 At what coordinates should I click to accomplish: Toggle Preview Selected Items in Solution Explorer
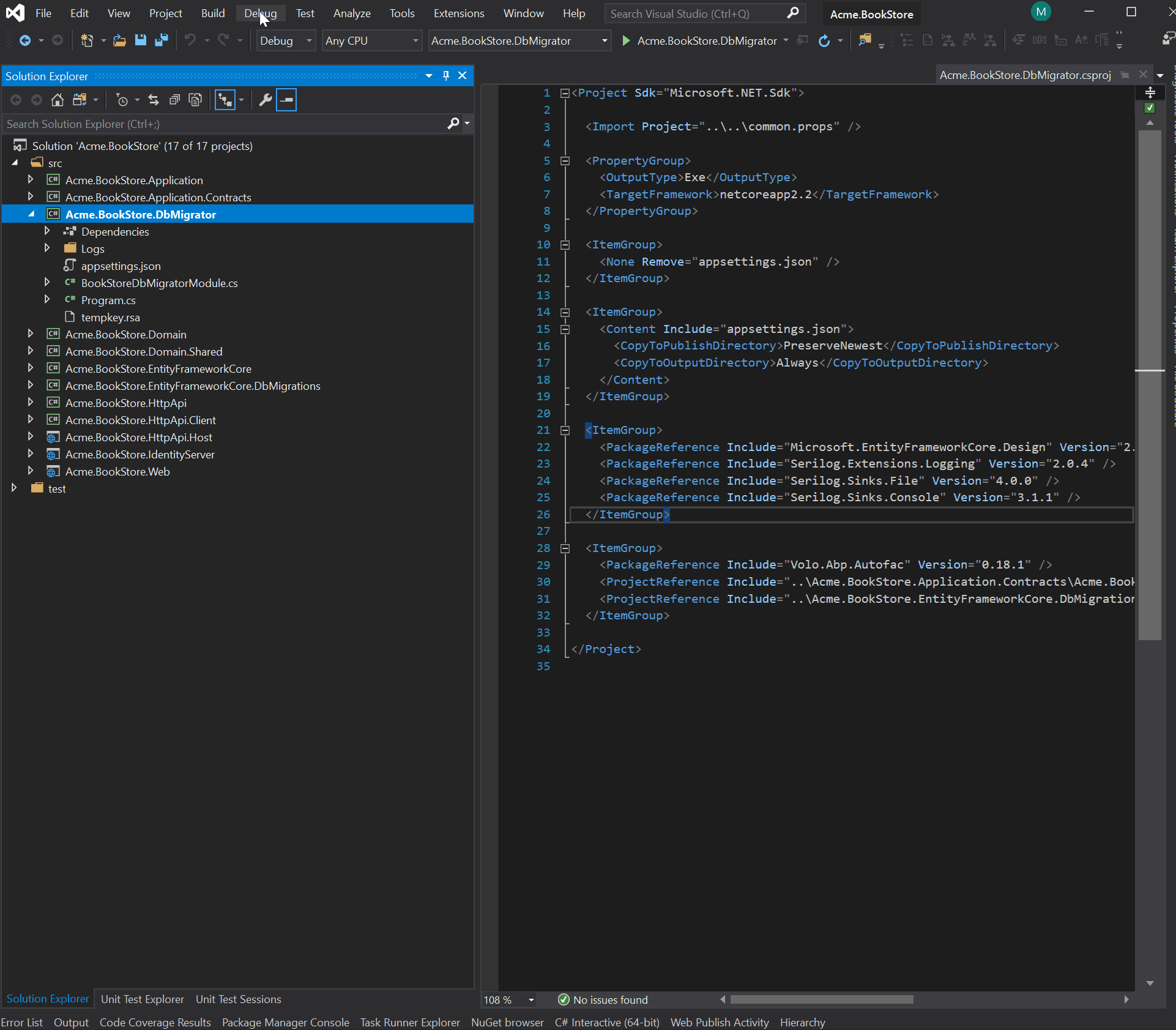tap(286, 100)
